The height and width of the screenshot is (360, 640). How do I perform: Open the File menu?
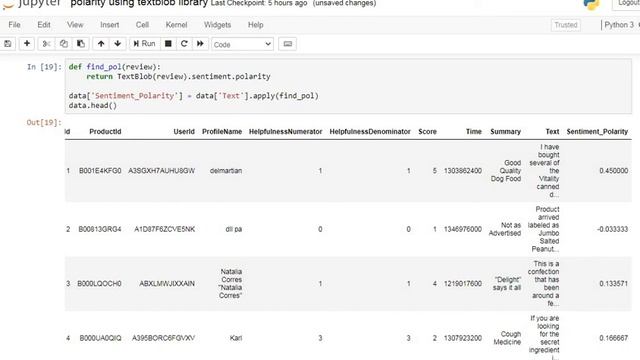point(14,25)
